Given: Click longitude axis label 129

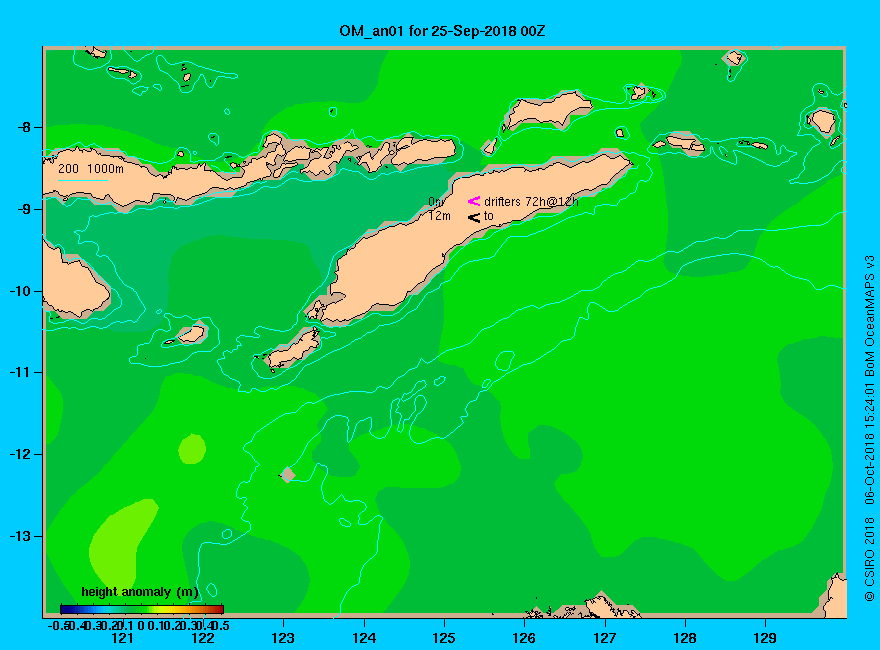Looking at the screenshot, I should point(765,638).
